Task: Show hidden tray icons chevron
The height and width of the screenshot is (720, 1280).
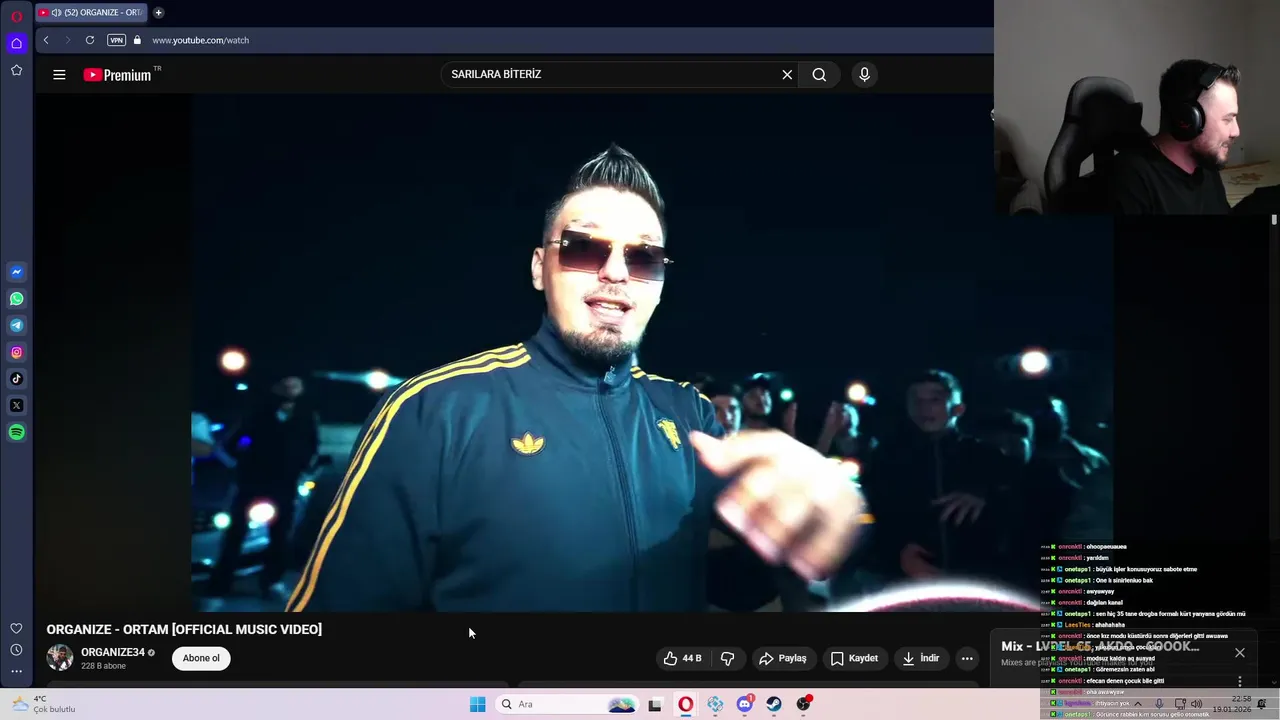Action: 1138,704
